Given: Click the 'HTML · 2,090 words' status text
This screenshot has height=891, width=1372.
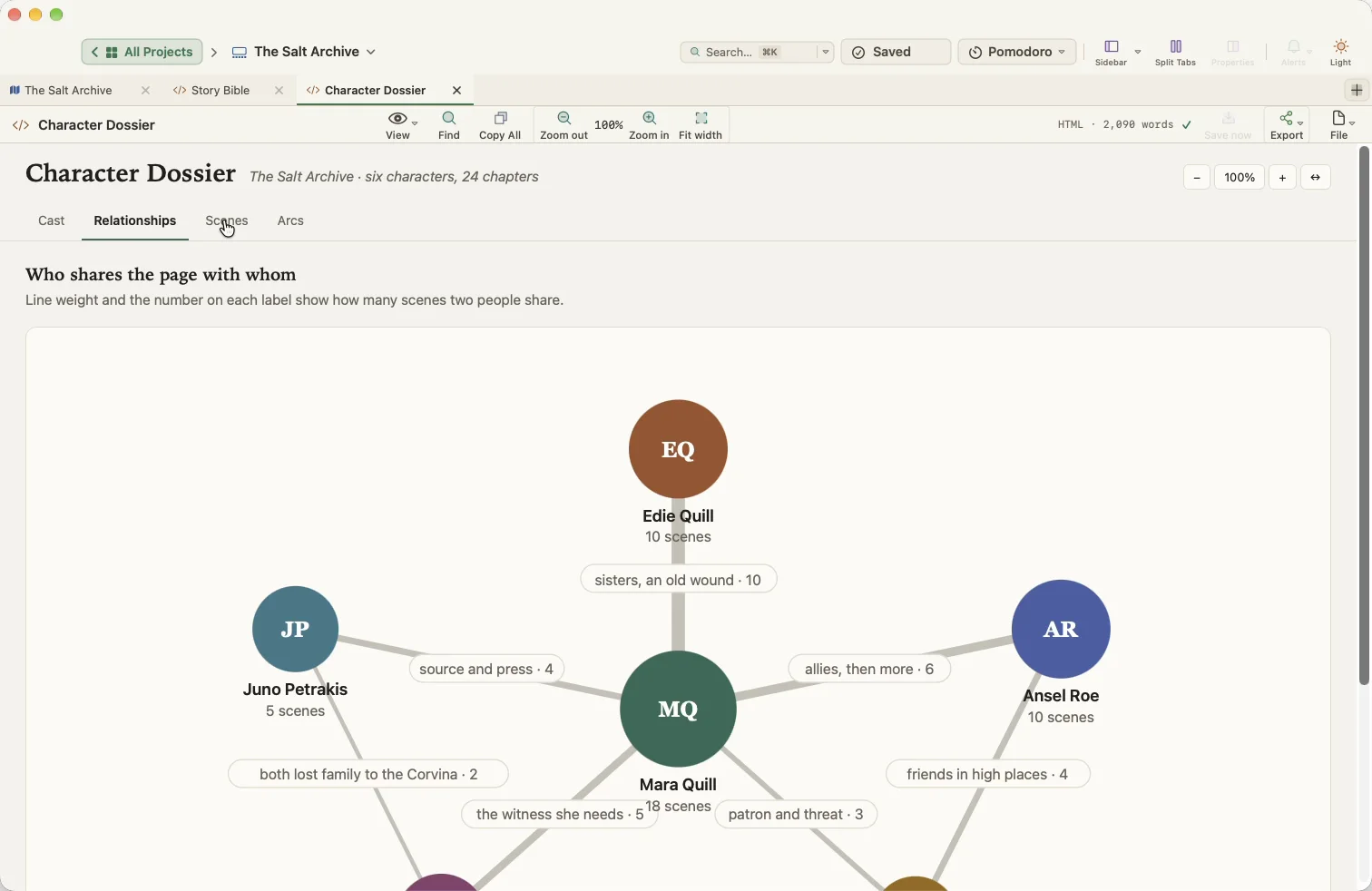Looking at the screenshot, I should 1115,125.
